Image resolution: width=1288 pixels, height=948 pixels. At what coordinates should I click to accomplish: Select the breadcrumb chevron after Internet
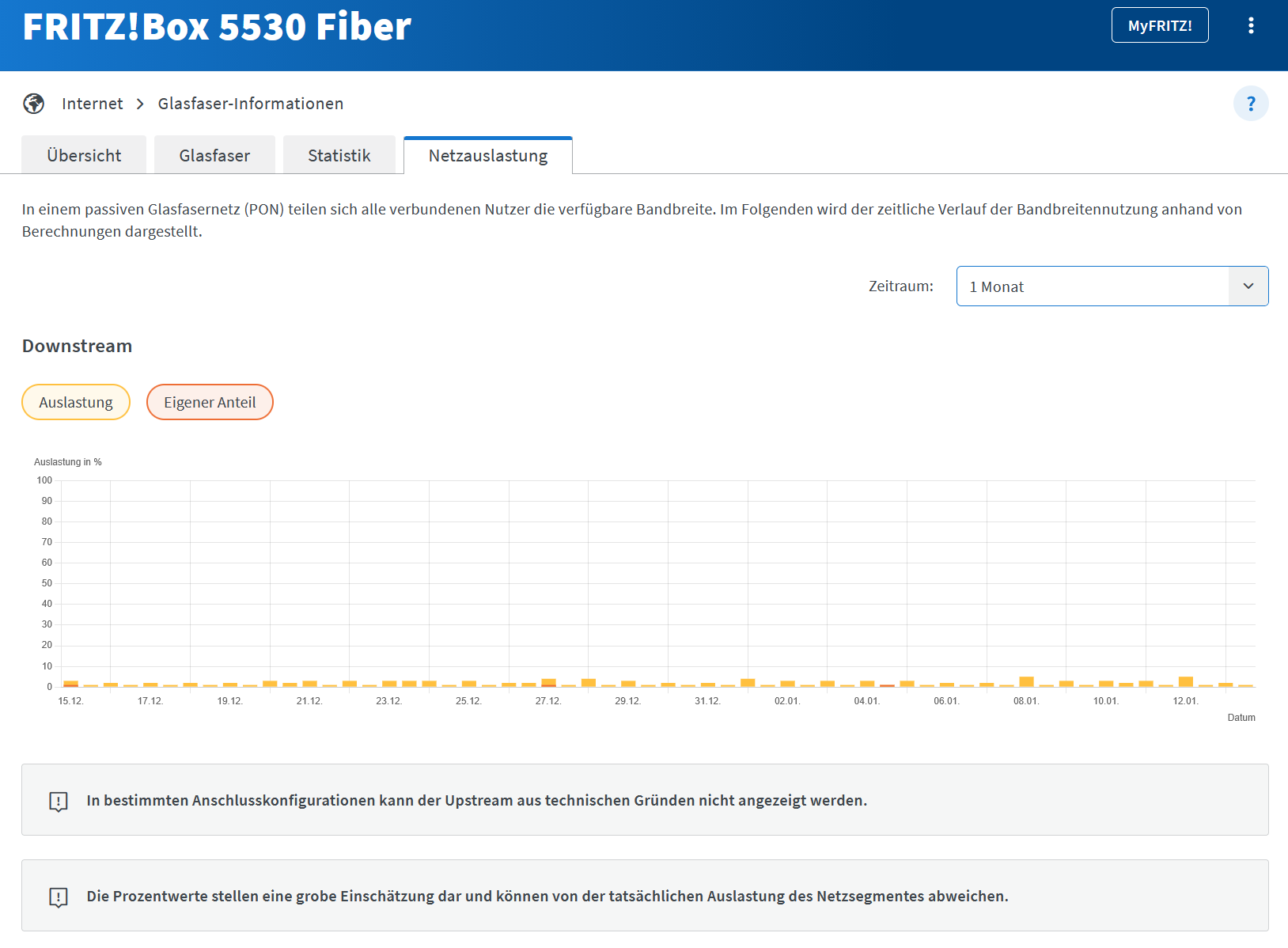click(140, 104)
